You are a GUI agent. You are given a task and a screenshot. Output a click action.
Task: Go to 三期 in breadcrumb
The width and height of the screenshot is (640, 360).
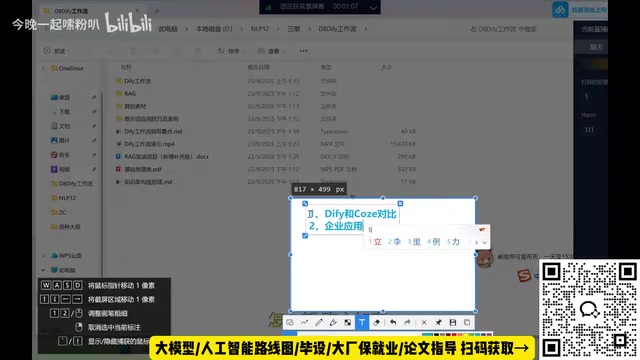coord(294,29)
